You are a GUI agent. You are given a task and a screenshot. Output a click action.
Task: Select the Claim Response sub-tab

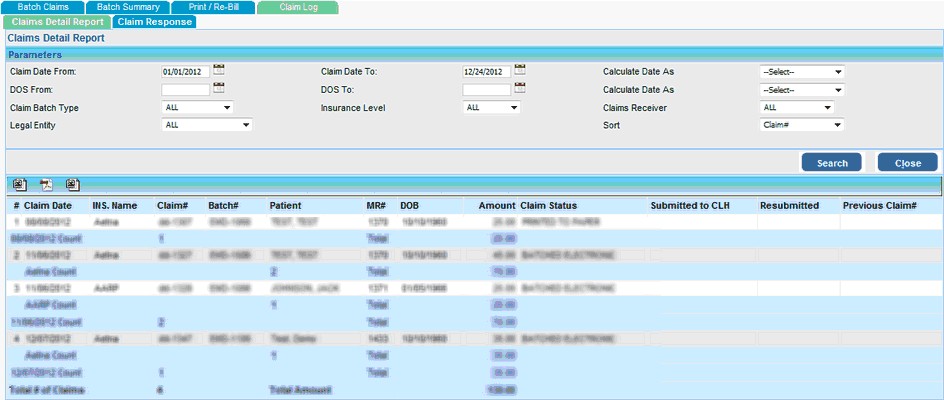click(153, 21)
